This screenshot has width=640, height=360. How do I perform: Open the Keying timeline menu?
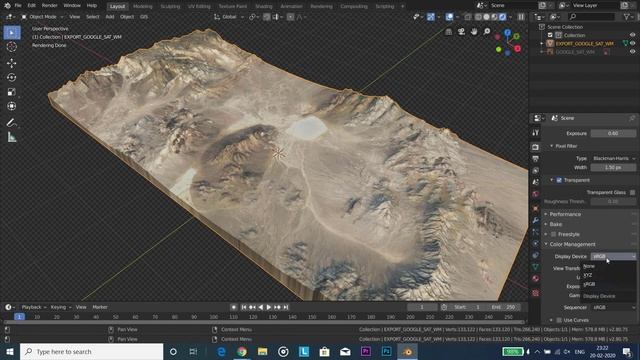(x=60, y=307)
